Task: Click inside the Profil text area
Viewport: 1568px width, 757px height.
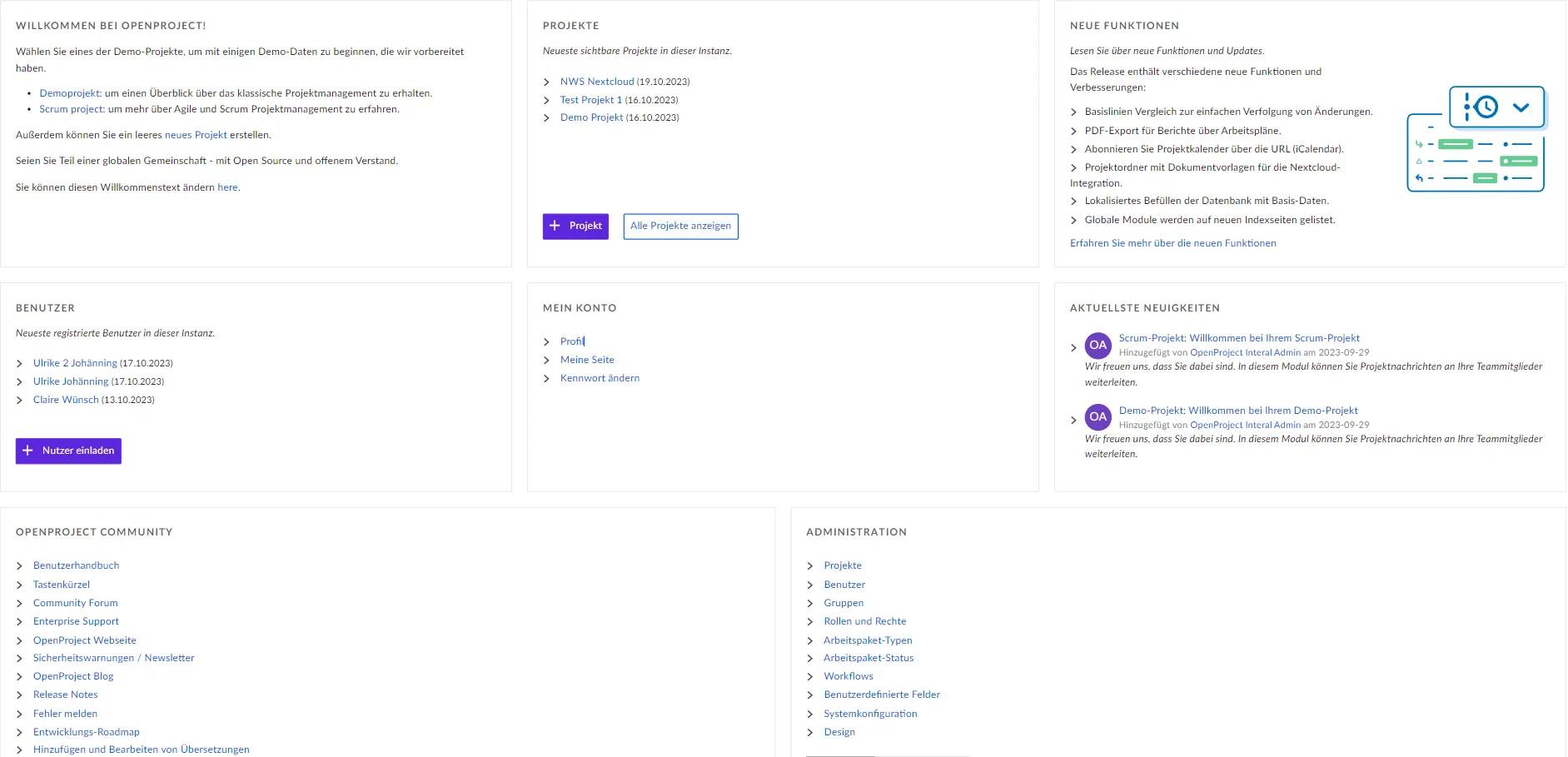Action: [x=573, y=341]
